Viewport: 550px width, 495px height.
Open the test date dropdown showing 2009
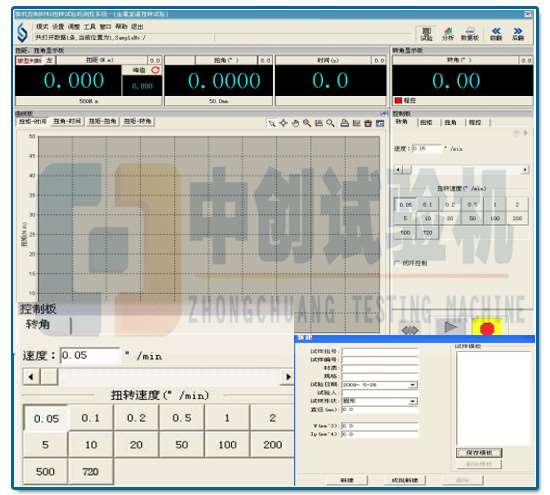pyautogui.click(x=413, y=385)
